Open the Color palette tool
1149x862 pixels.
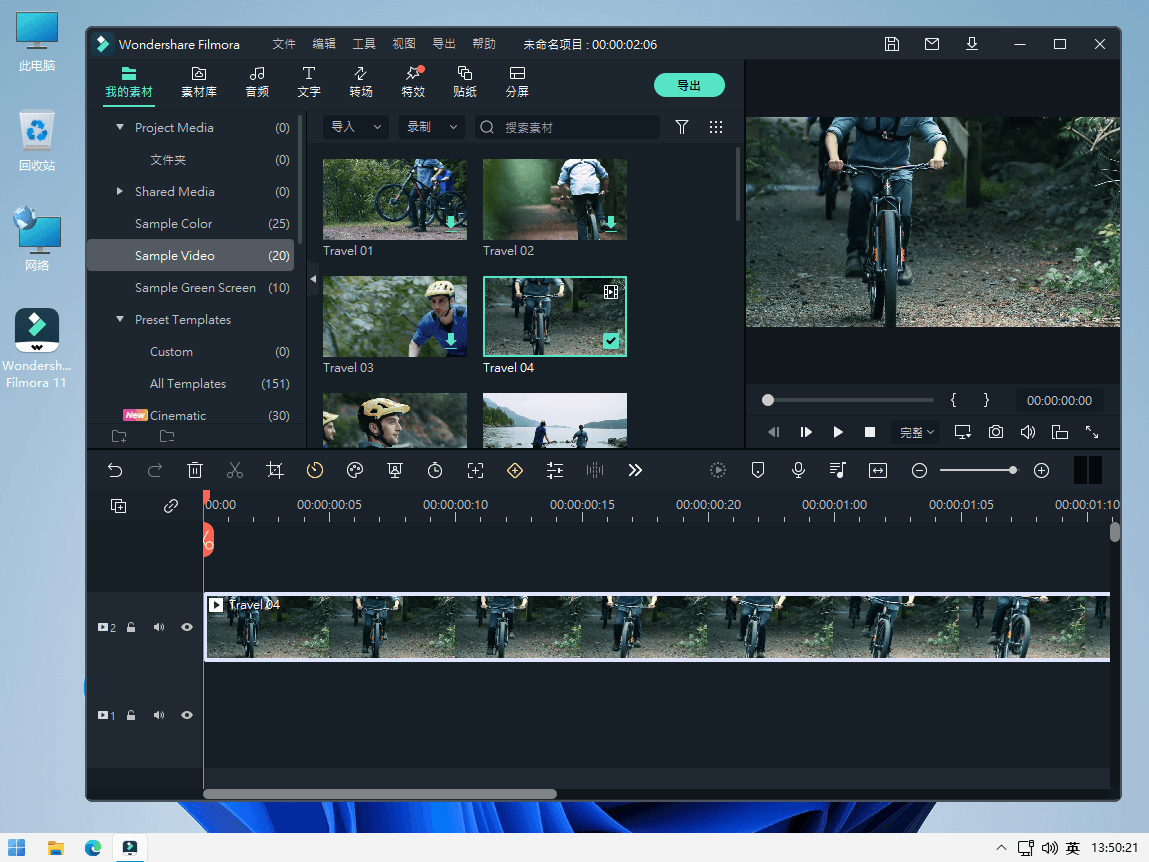pos(355,471)
